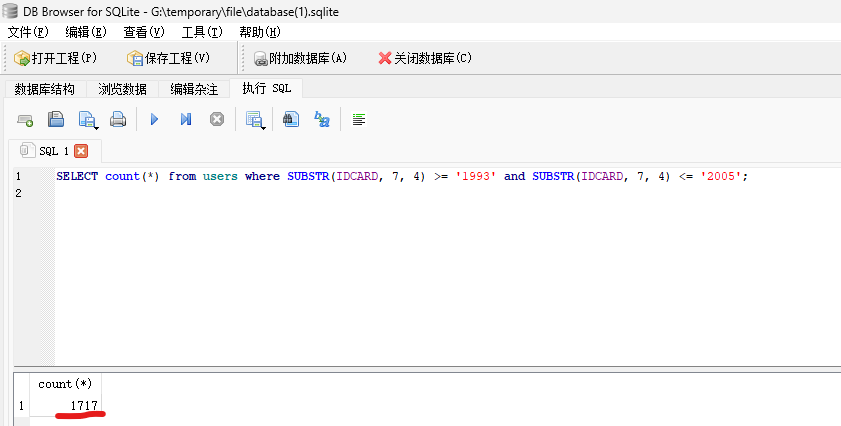Run all SQL with play icon
This screenshot has height=426, width=841.
click(x=154, y=119)
